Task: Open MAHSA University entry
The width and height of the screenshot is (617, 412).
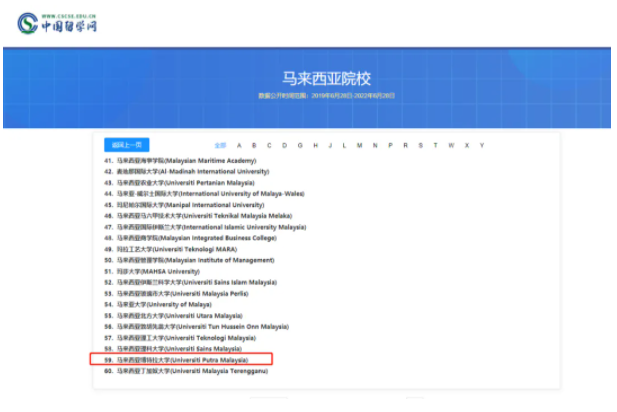Action: point(152,272)
